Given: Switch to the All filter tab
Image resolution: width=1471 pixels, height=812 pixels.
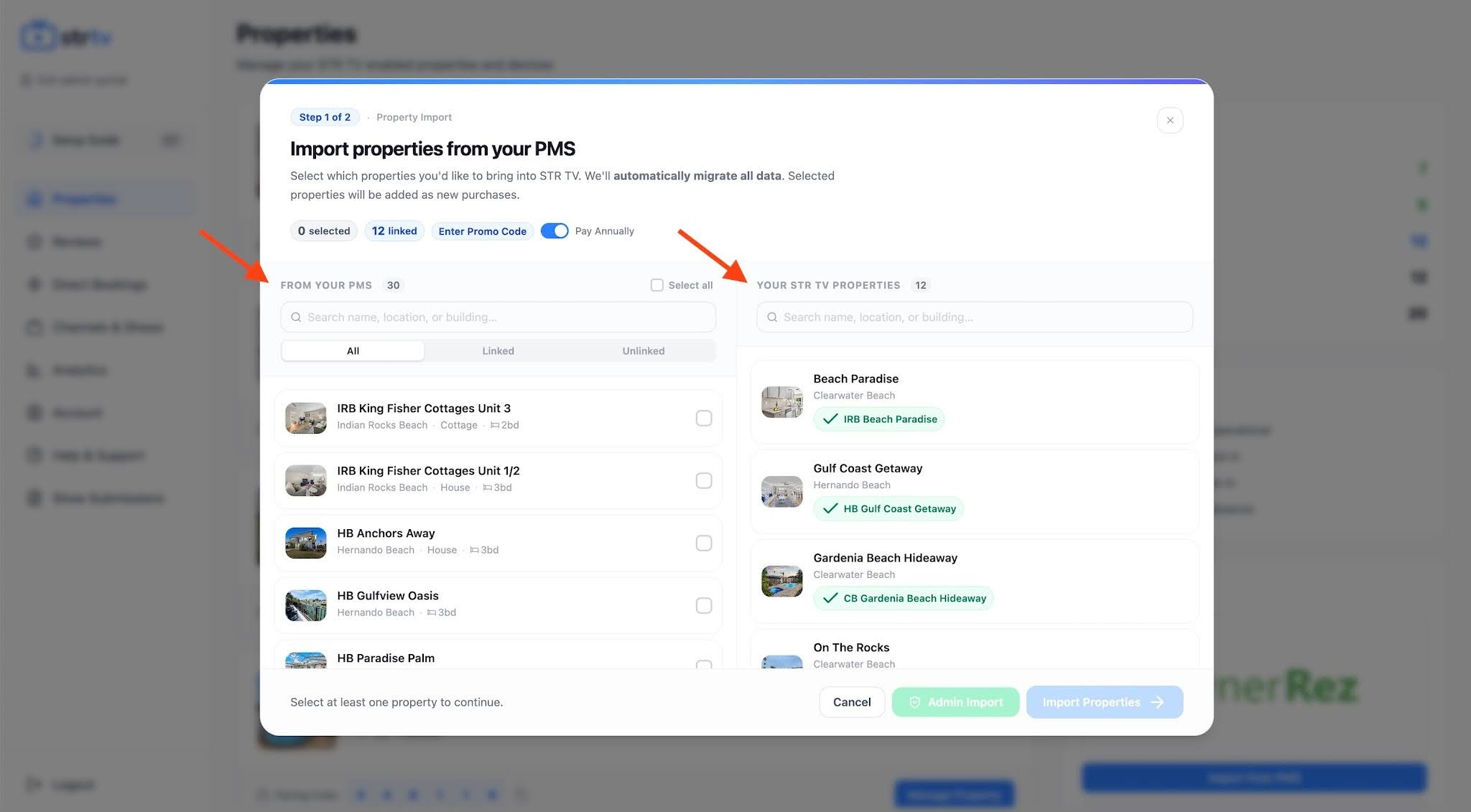Looking at the screenshot, I should coord(353,351).
